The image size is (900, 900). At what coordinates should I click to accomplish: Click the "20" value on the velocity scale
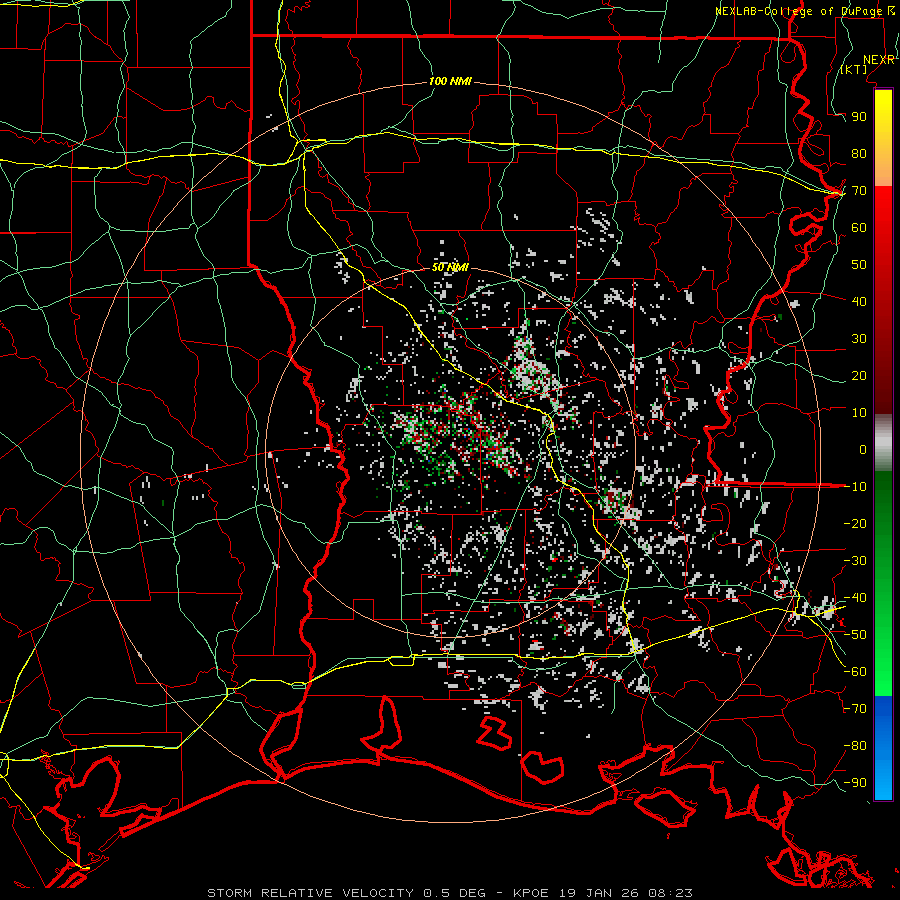pyautogui.click(x=859, y=376)
